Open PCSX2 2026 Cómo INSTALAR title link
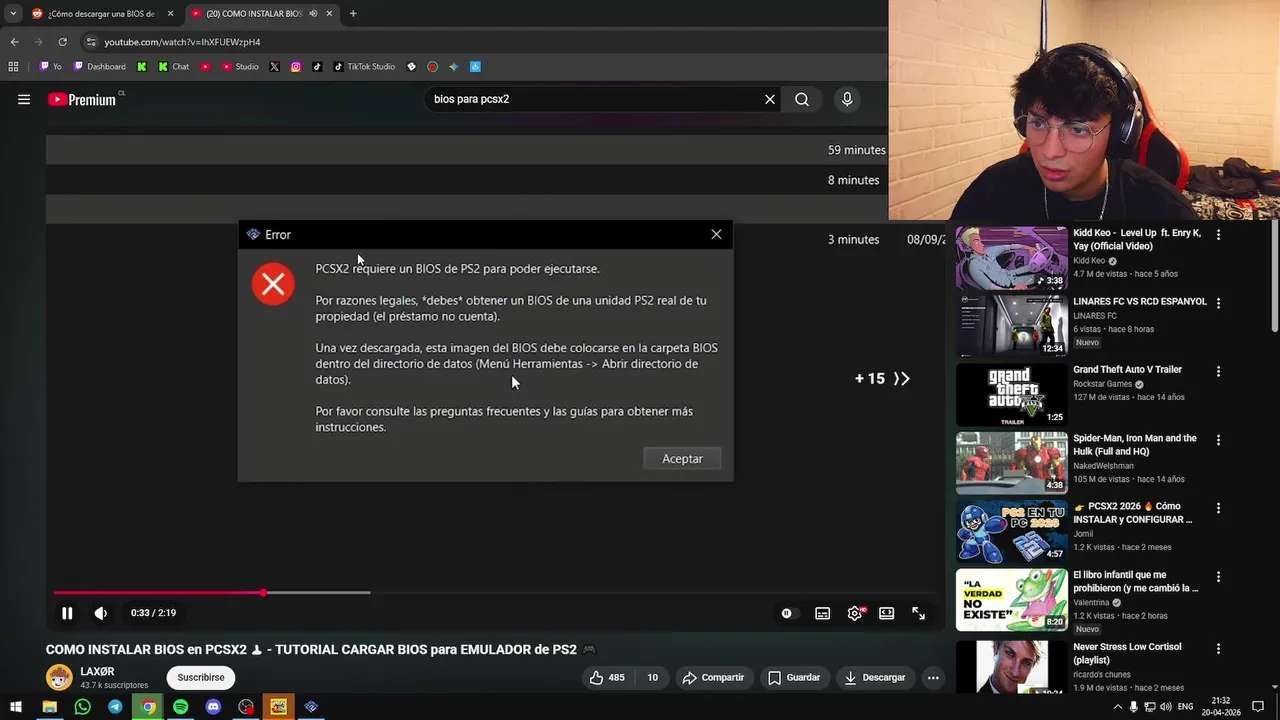The image size is (1280, 720). [x=1133, y=513]
